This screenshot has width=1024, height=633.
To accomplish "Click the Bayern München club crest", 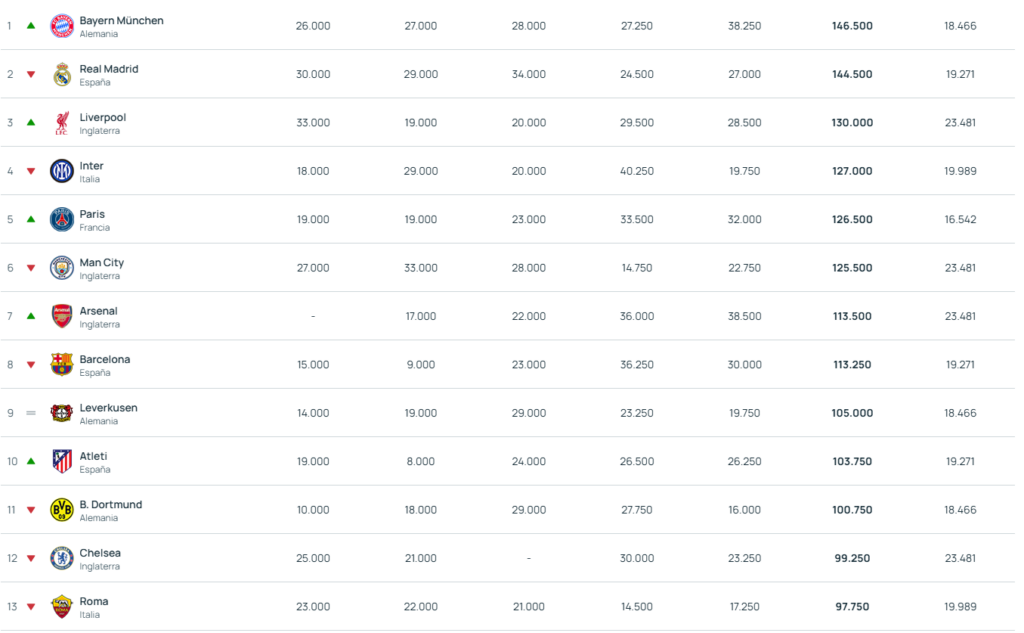I will click(x=62, y=26).
